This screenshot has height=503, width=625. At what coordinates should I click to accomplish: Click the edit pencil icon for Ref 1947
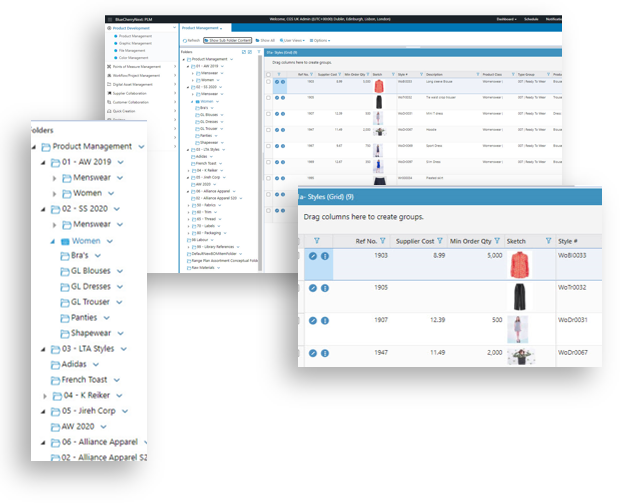[x=313, y=353]
